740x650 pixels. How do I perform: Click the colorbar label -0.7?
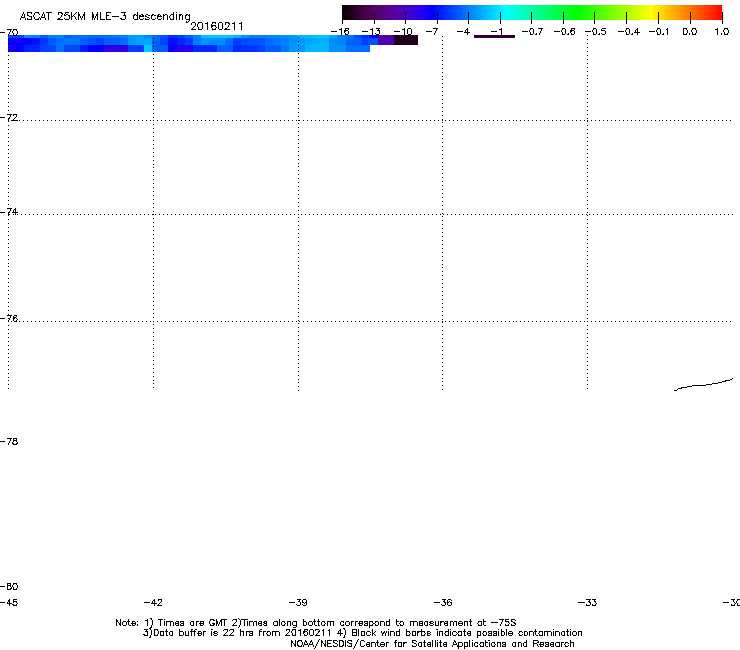(532, 32)
